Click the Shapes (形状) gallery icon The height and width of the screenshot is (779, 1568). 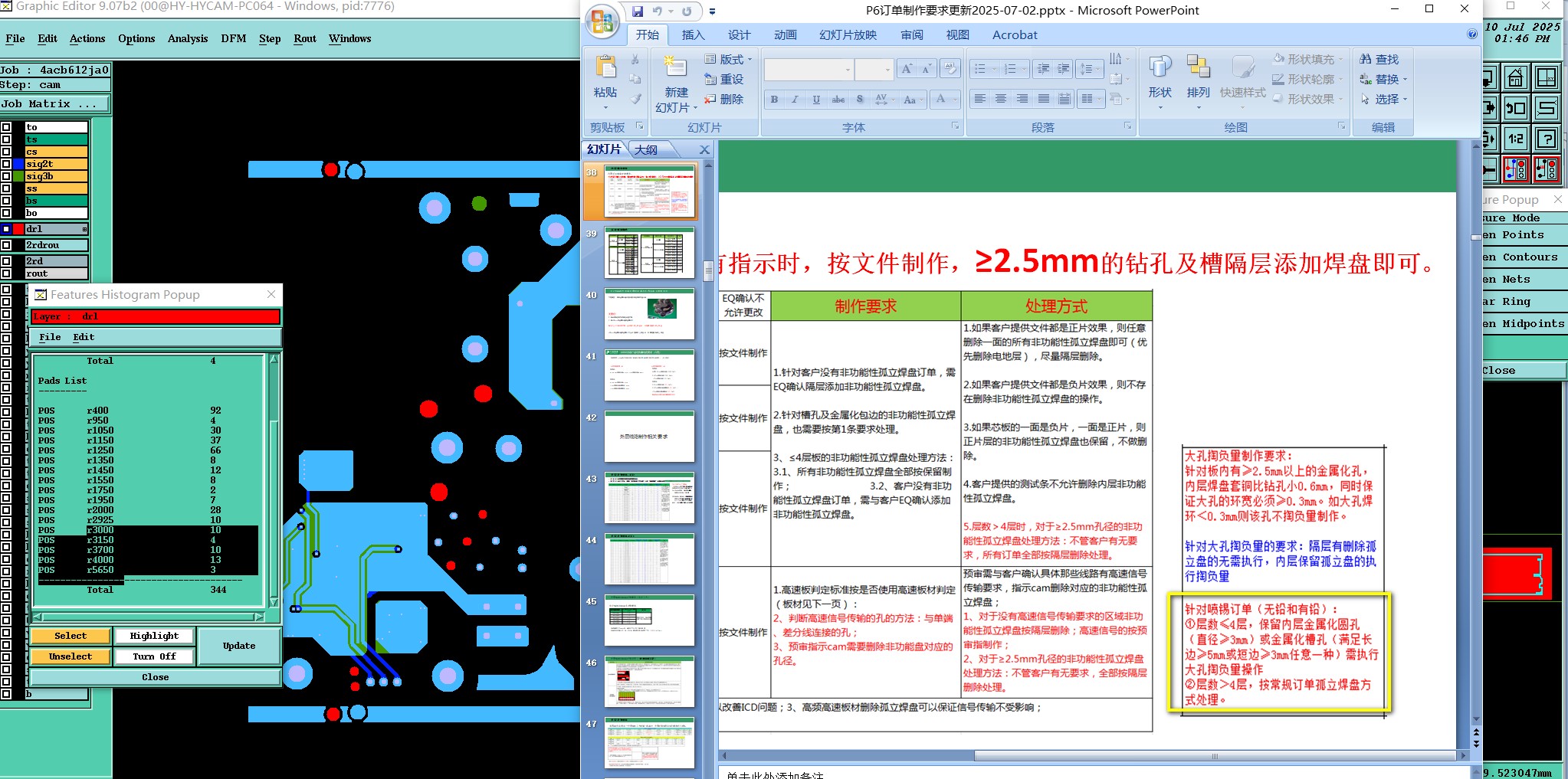coord(1160,67)
